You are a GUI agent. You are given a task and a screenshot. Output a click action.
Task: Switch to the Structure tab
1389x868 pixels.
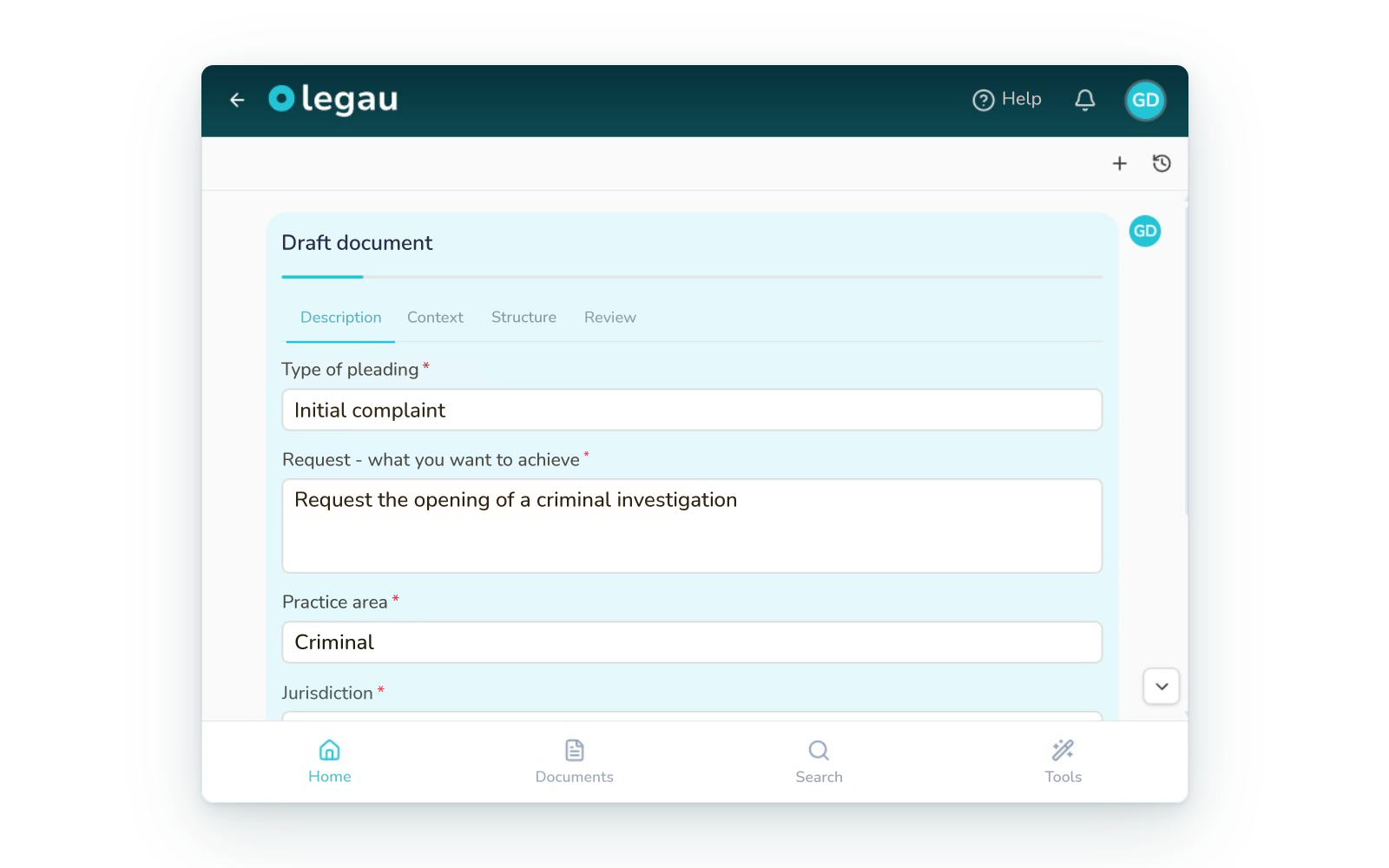[x=523, y=318]
